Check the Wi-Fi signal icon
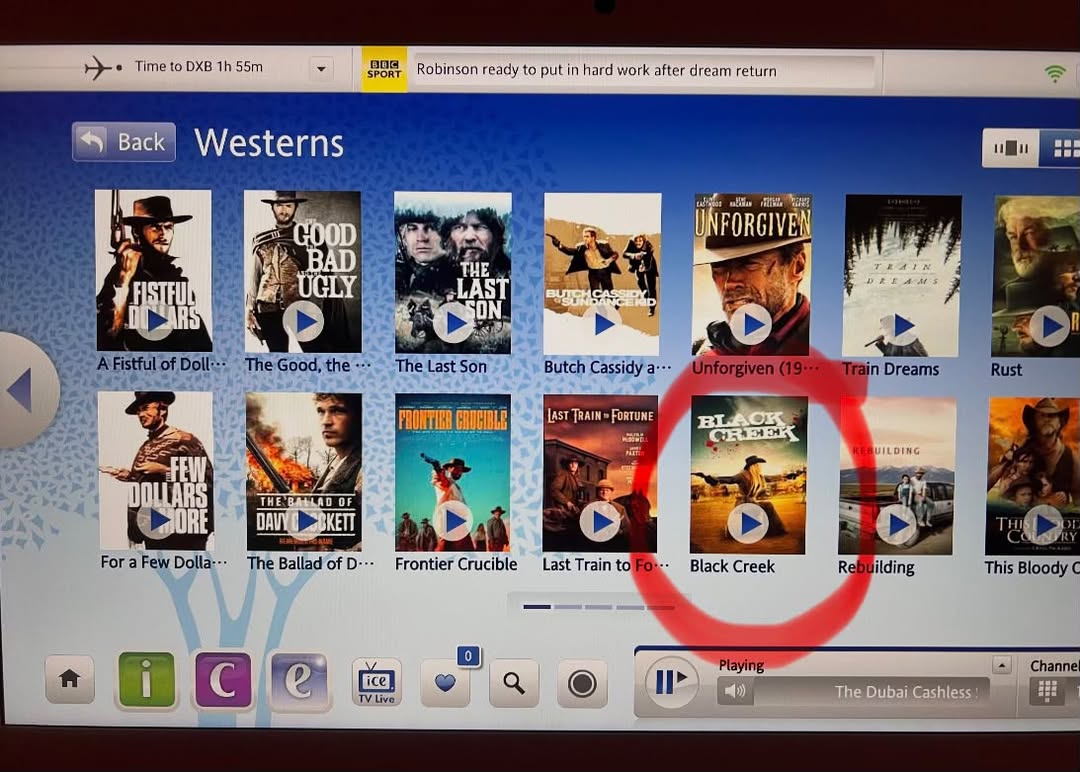The image size is (1080, 772). click(1055, 73)
